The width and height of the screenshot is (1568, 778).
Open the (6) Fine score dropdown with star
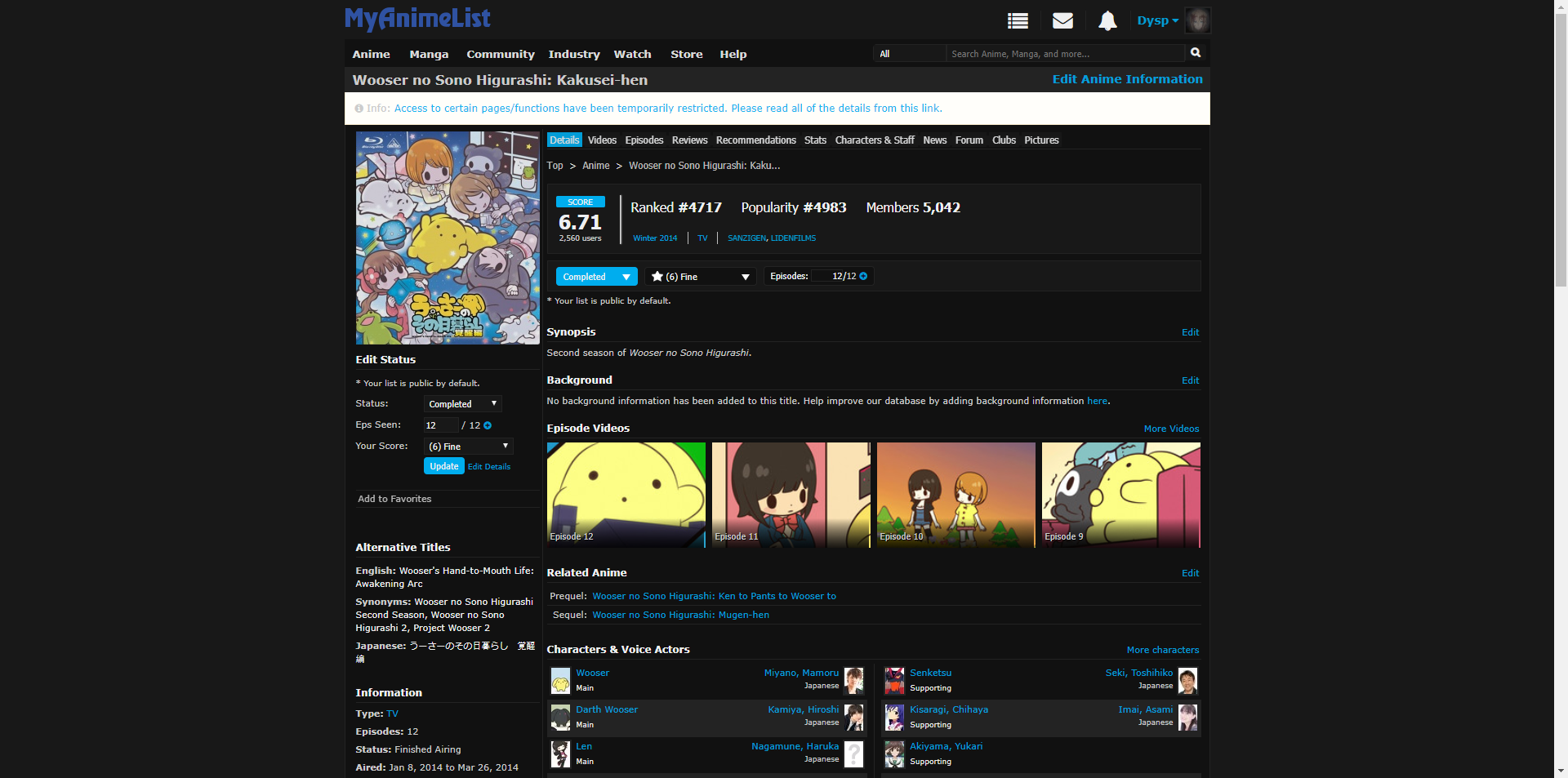coord(700,277)
